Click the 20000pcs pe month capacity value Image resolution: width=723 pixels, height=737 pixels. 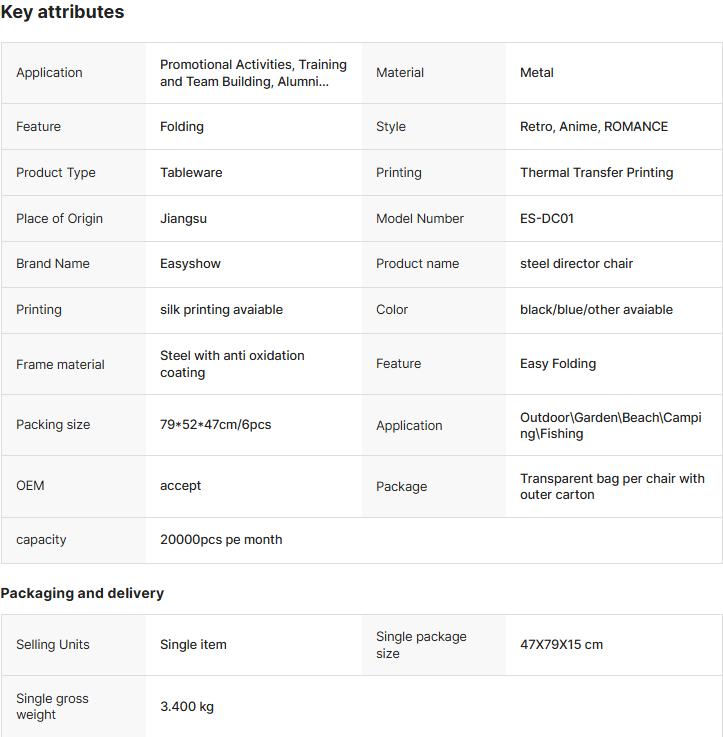point(221,540)
